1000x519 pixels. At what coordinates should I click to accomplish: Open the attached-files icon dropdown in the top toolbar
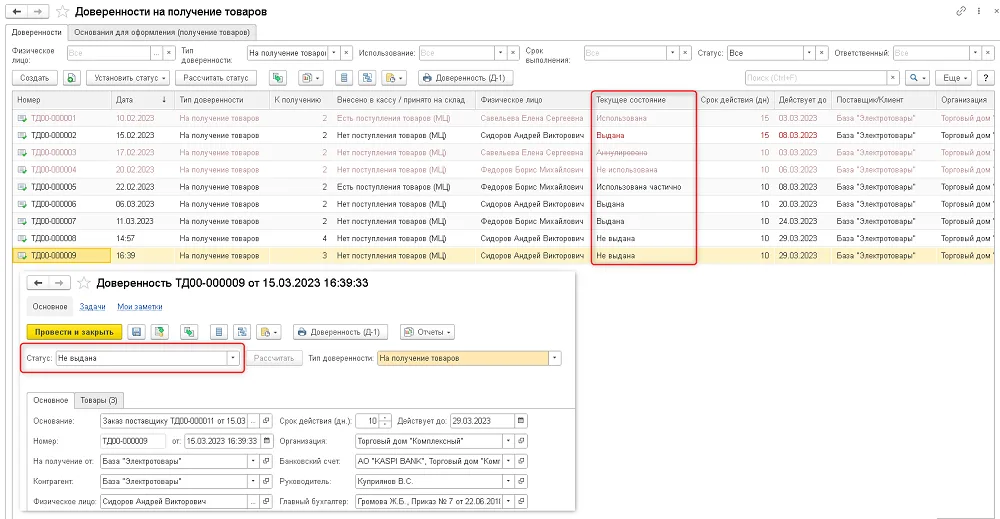tap(393, 78)
